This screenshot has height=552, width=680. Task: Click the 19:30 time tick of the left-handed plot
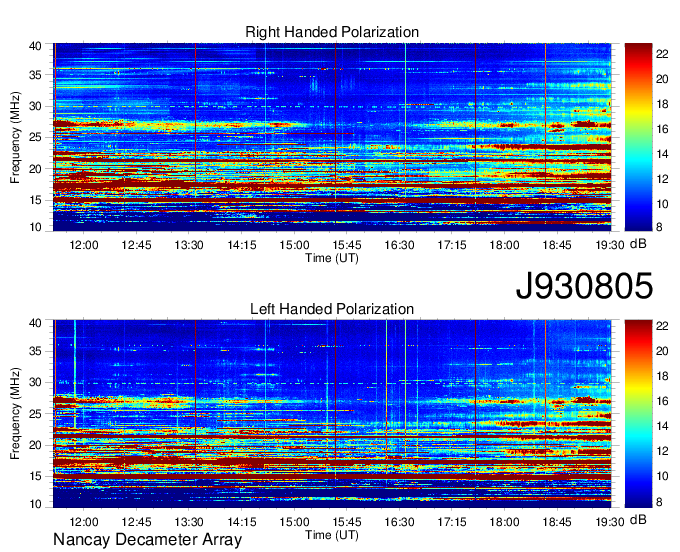click(609, 522)
